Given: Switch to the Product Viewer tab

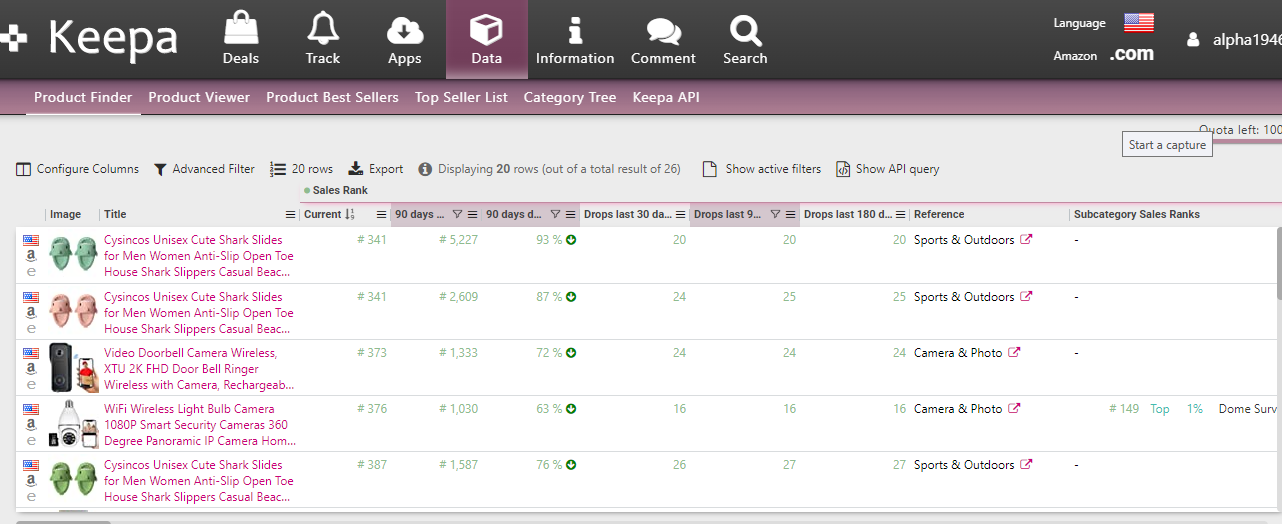Looking at the screenshot, I should (199, 97).
